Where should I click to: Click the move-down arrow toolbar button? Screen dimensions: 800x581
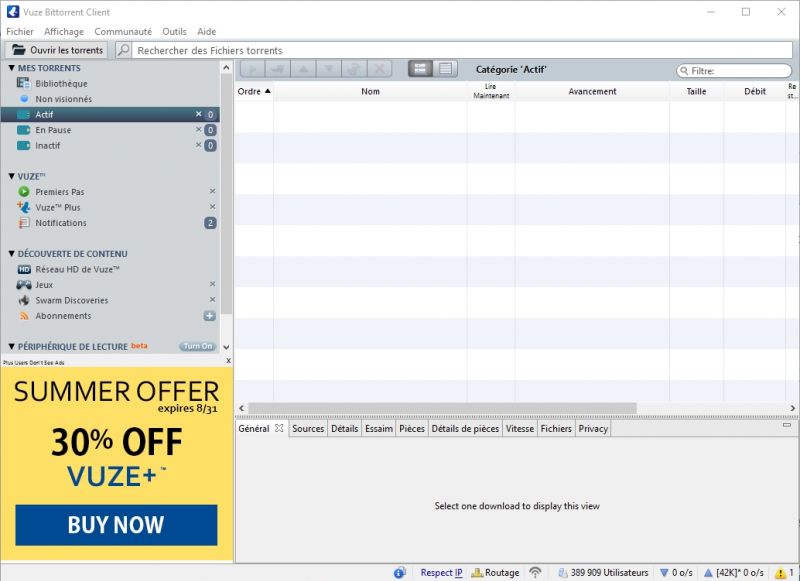point(329,69)
